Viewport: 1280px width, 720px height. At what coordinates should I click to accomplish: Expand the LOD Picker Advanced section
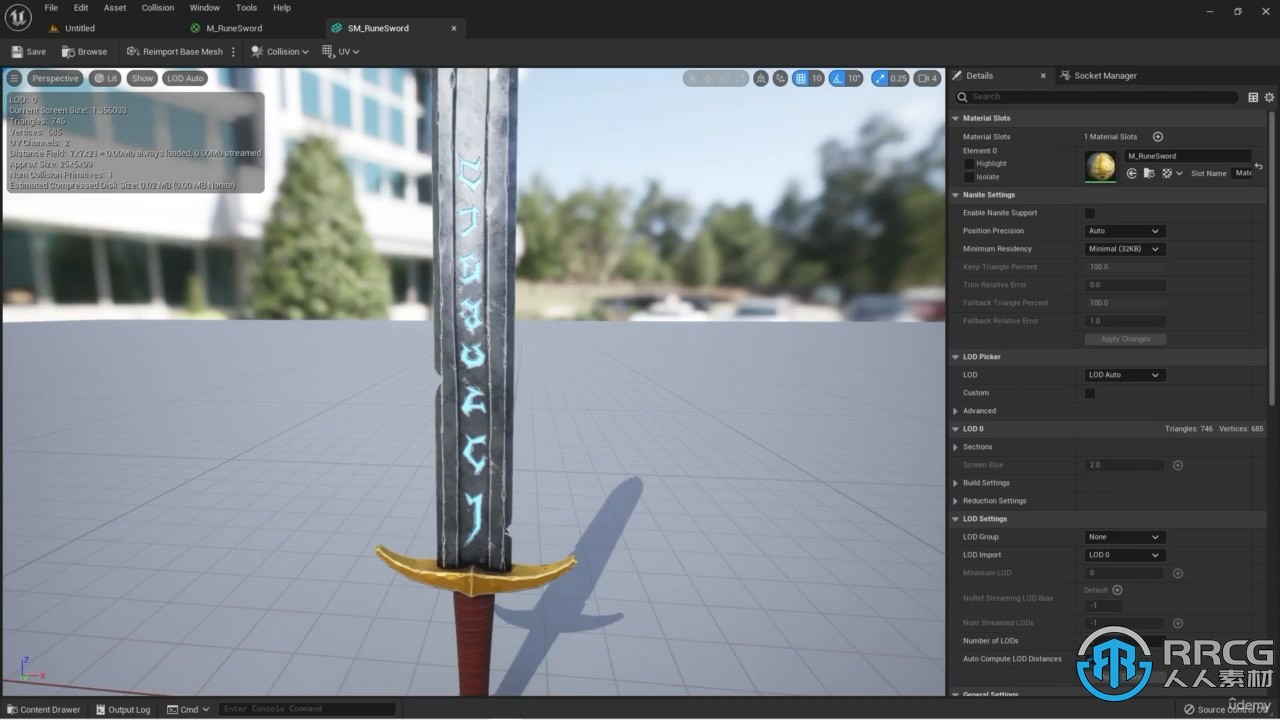click(956, 411)
